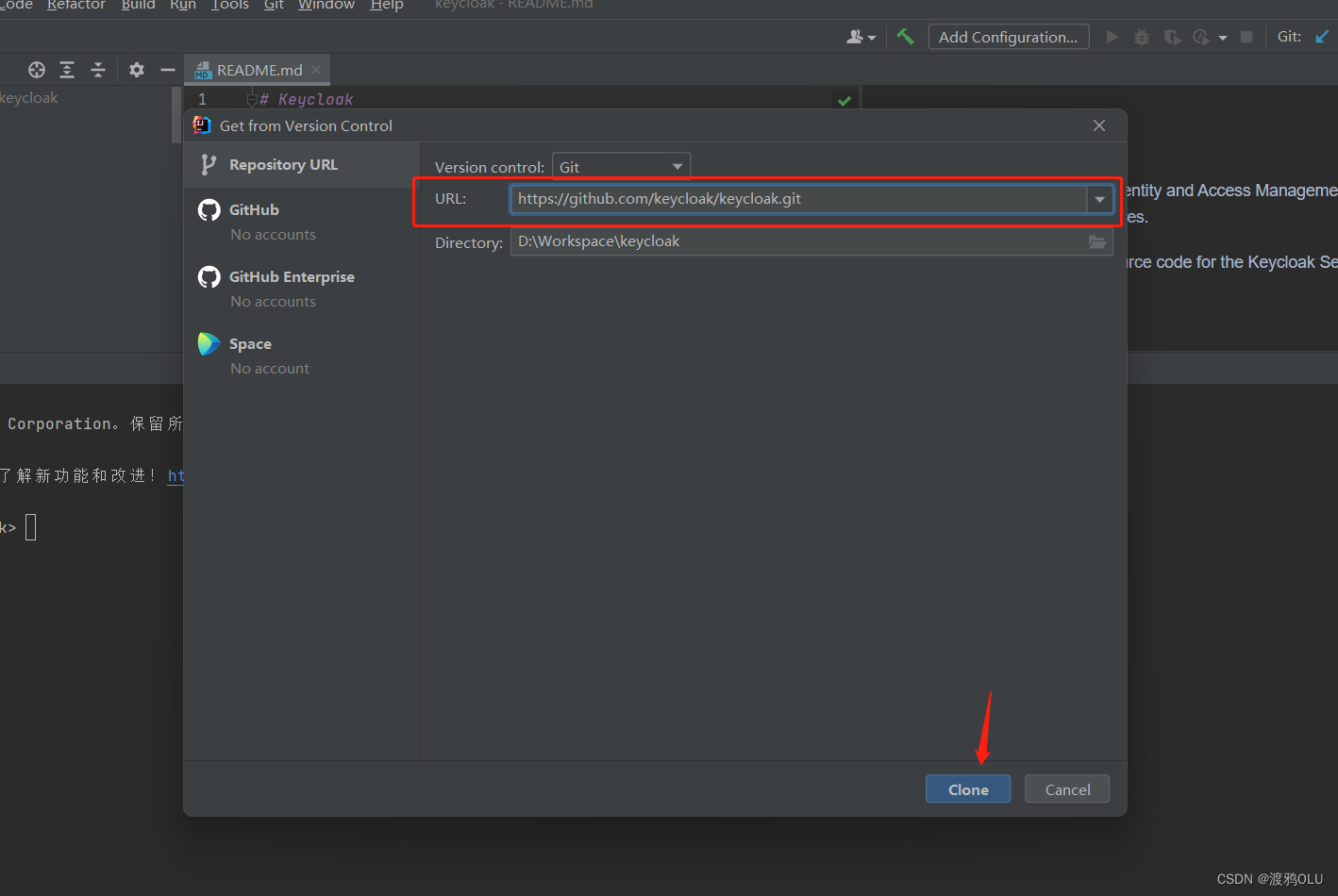Open the hyperlink in the console output
The height and width of the screenshot is (896, 1338).
[x=176, y=475]
